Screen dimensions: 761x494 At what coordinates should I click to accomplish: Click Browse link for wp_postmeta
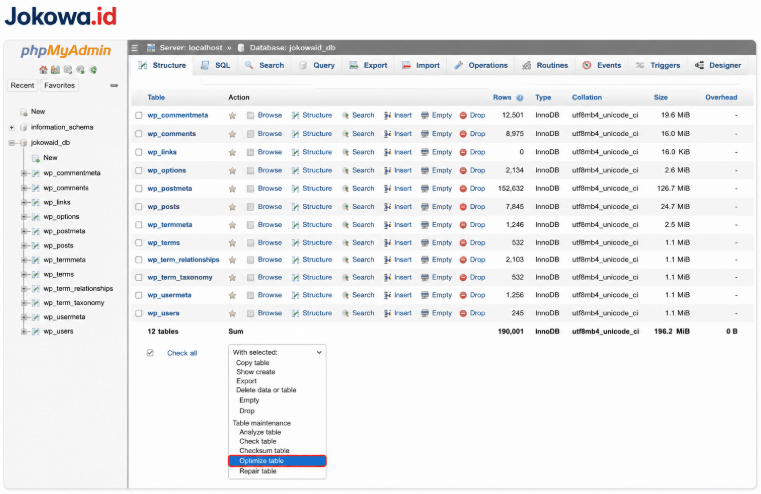click(x=270, y=189)
